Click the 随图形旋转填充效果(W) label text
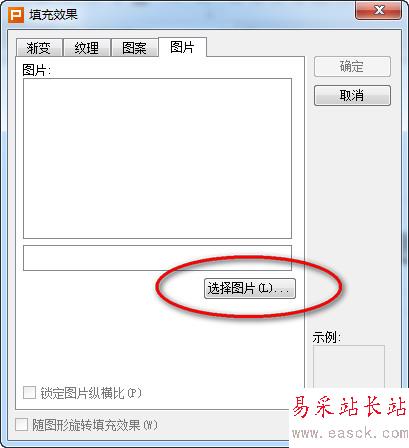The width and height of the screenshot is (409, 448). (95, 425)
